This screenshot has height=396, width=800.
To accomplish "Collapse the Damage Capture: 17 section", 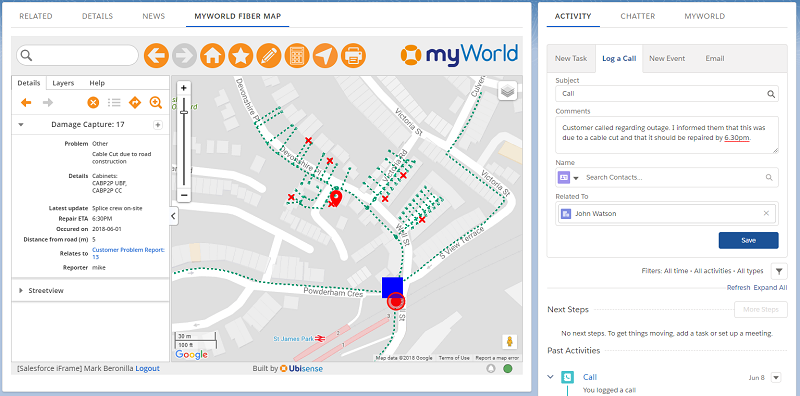I will click(21, 125).
